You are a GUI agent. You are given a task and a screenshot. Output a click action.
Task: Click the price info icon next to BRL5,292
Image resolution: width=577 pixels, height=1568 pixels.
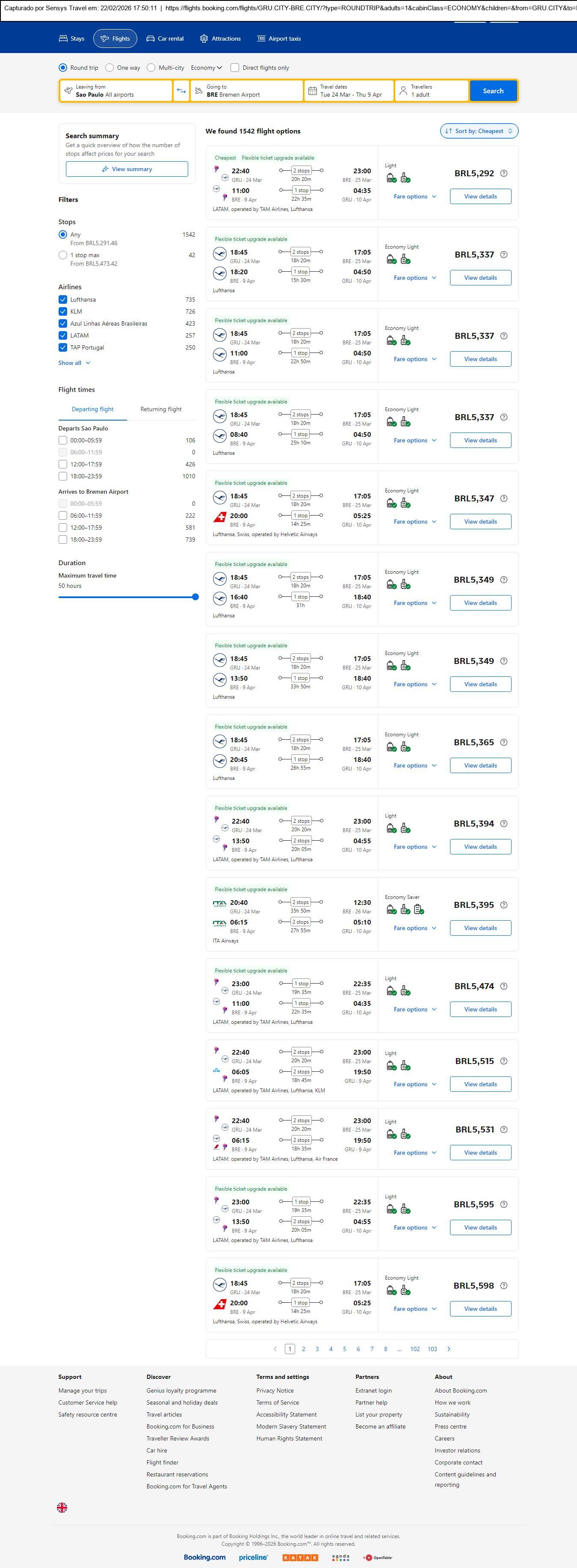(x=503, y=173)
